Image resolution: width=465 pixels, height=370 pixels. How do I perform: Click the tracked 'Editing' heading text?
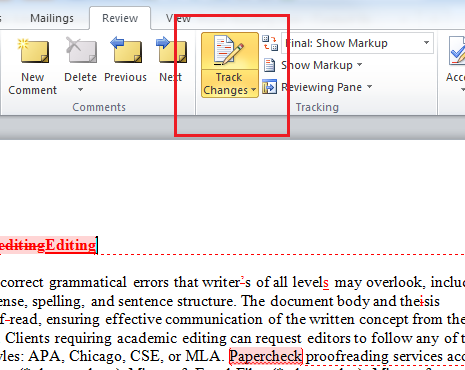click(x=71, y=245)
